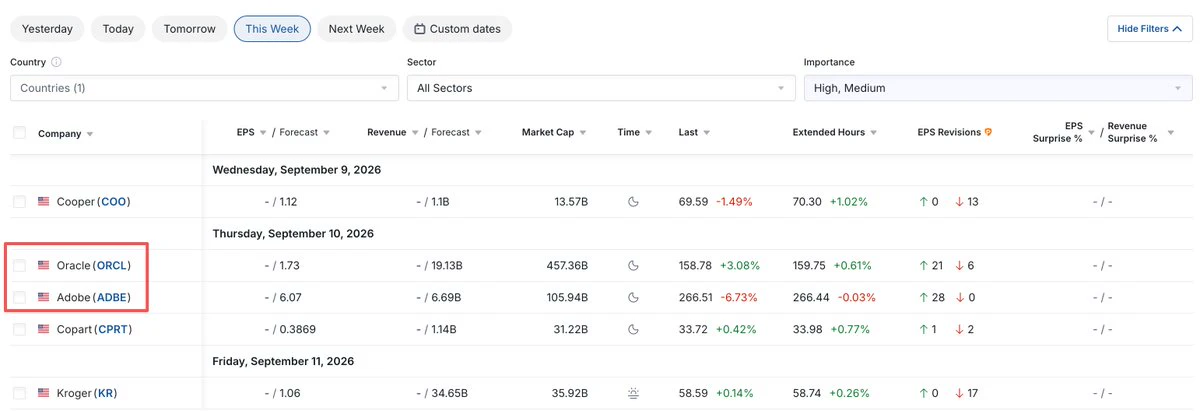Sort by Market Cap column

(x=553, y=132)
